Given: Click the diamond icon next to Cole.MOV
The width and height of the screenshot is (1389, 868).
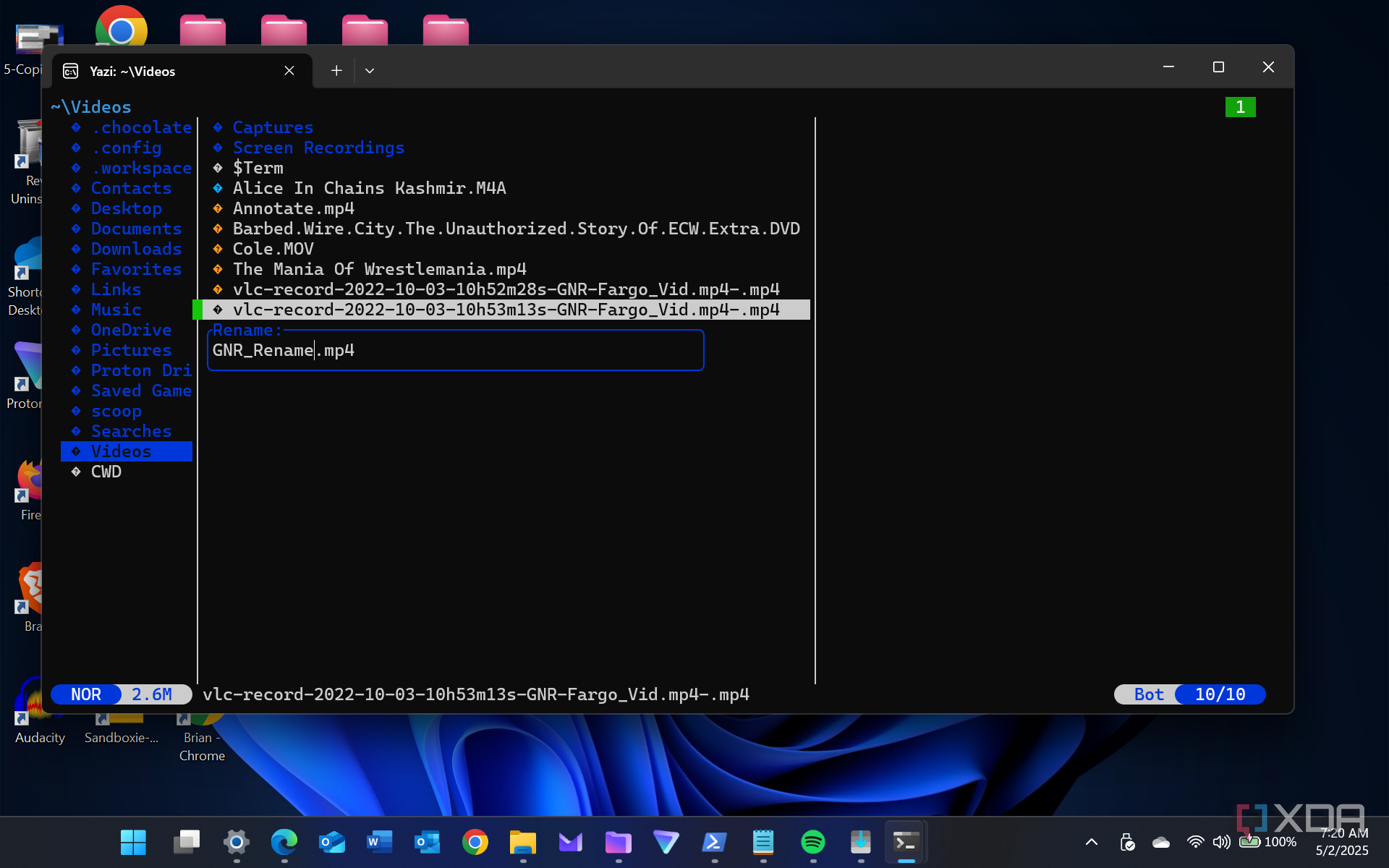Looking at the screenshot, I should click(x=218, y=249).
